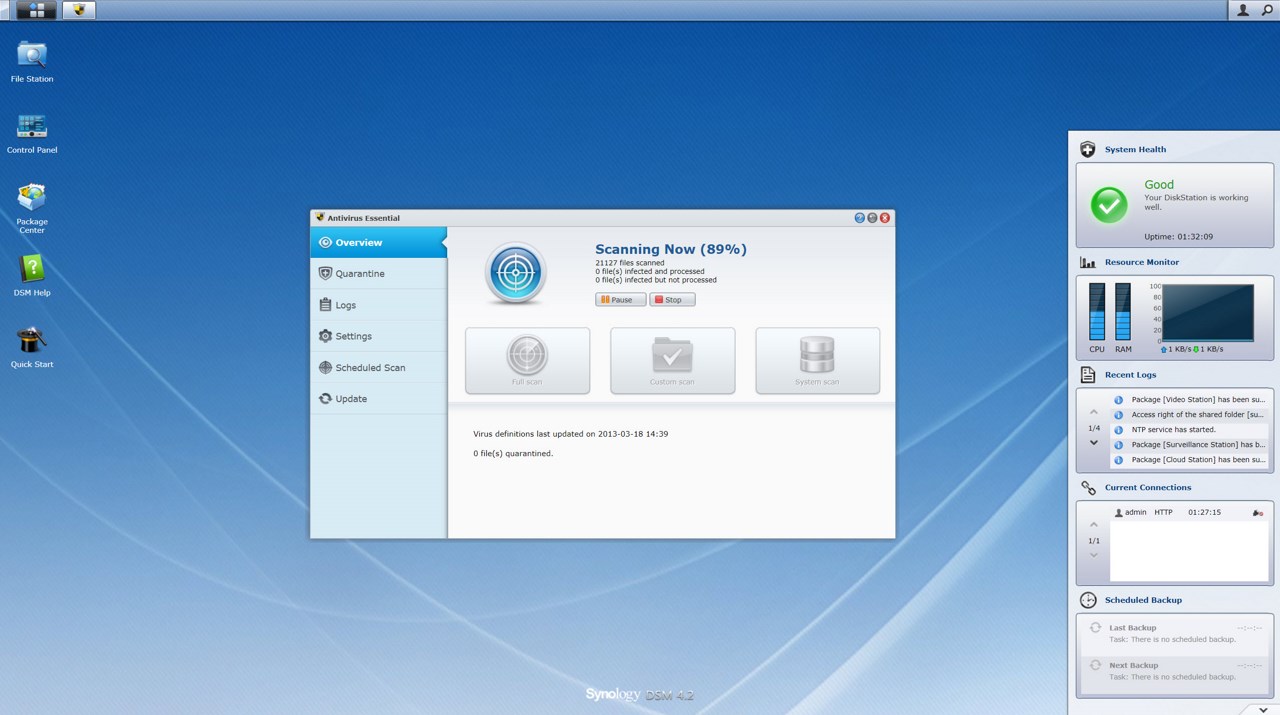This screenshot has height=715, width=1280.
Task: Click the Resource Monitor title
Action: click(1142, 262)
